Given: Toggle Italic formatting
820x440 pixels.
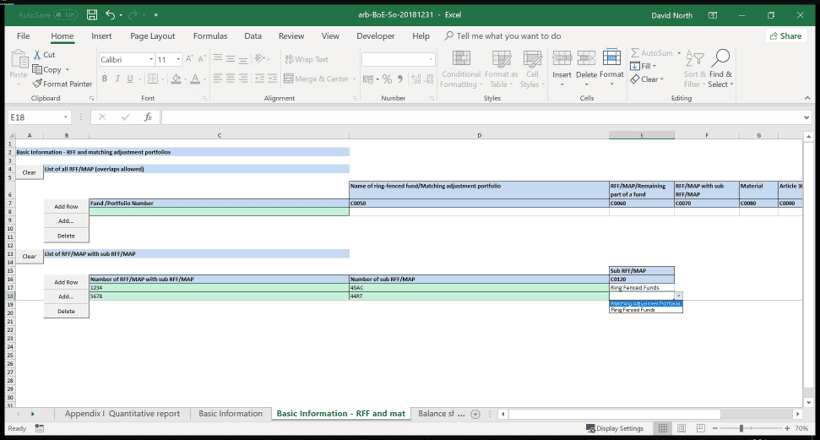Looking at the screenshot, I should click(x=117, y=79).
